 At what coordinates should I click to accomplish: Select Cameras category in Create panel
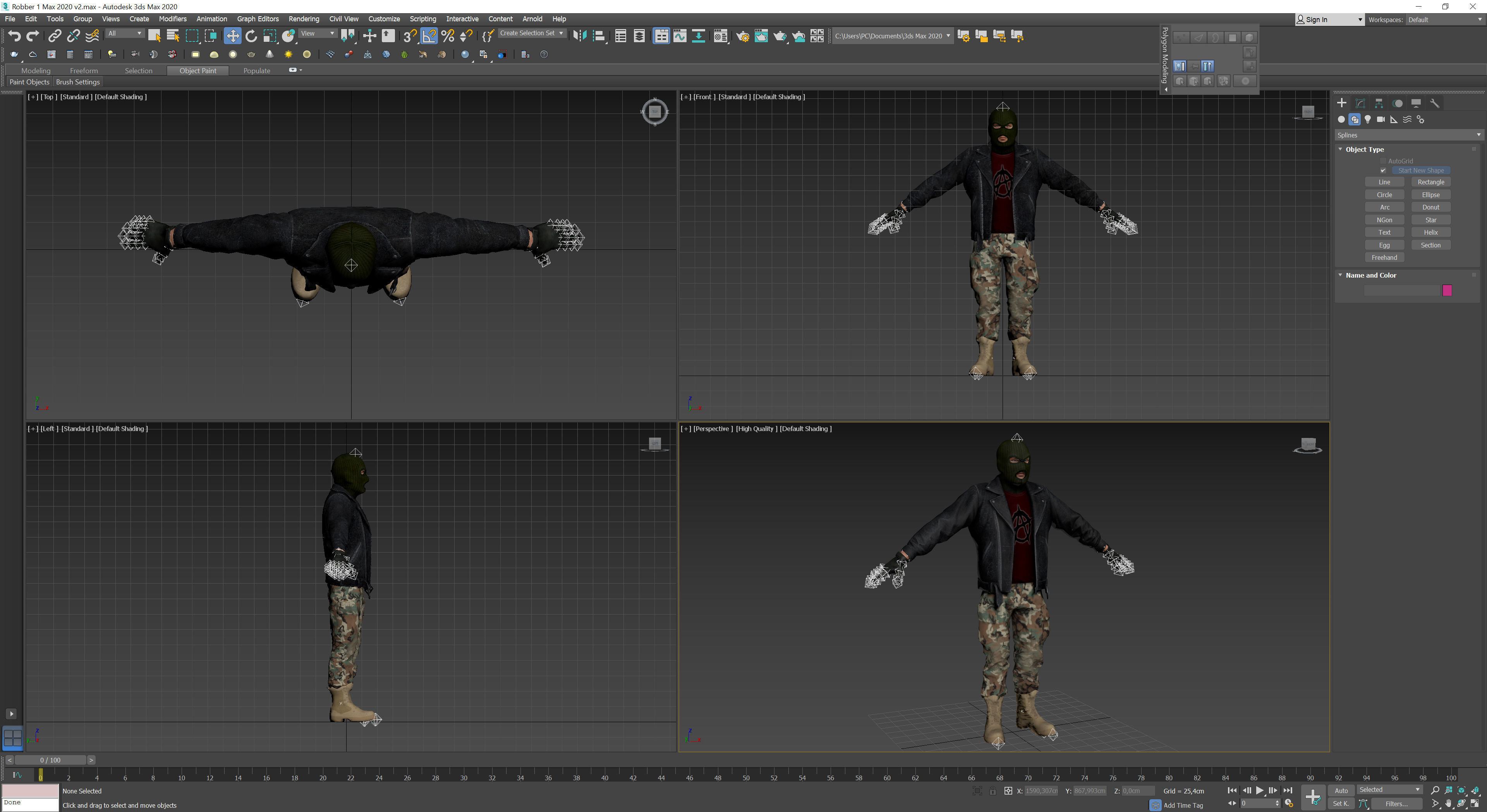pos(1381,120)
